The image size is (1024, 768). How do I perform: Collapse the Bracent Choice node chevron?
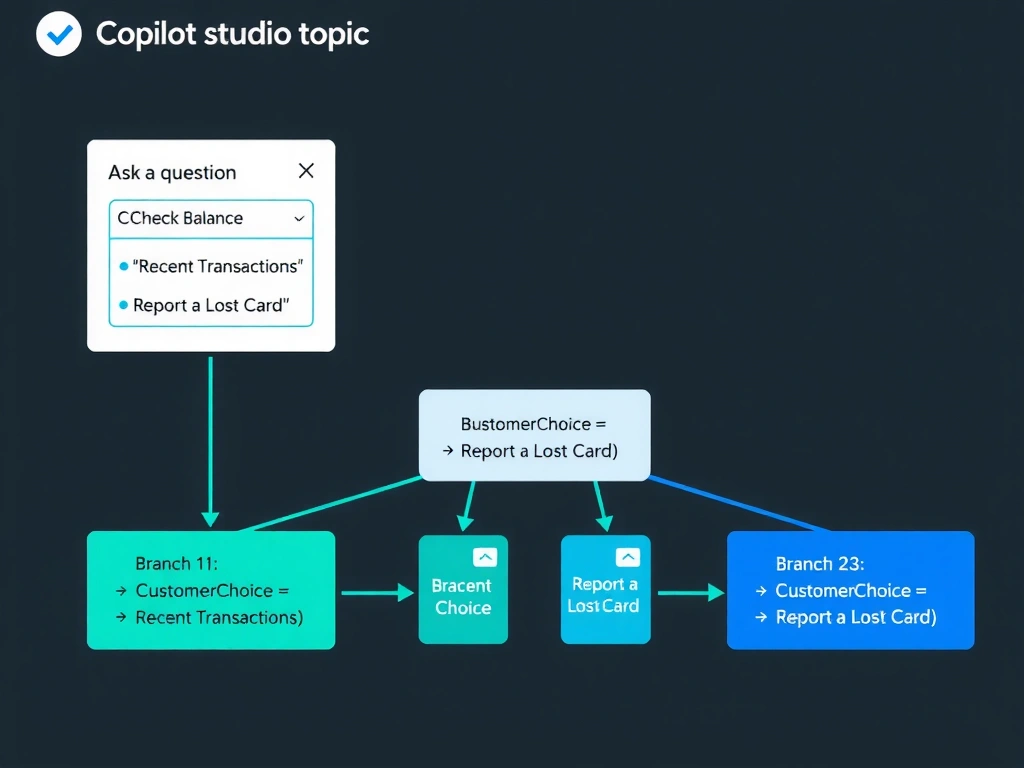pyautogui.click(x=485, y=557)
